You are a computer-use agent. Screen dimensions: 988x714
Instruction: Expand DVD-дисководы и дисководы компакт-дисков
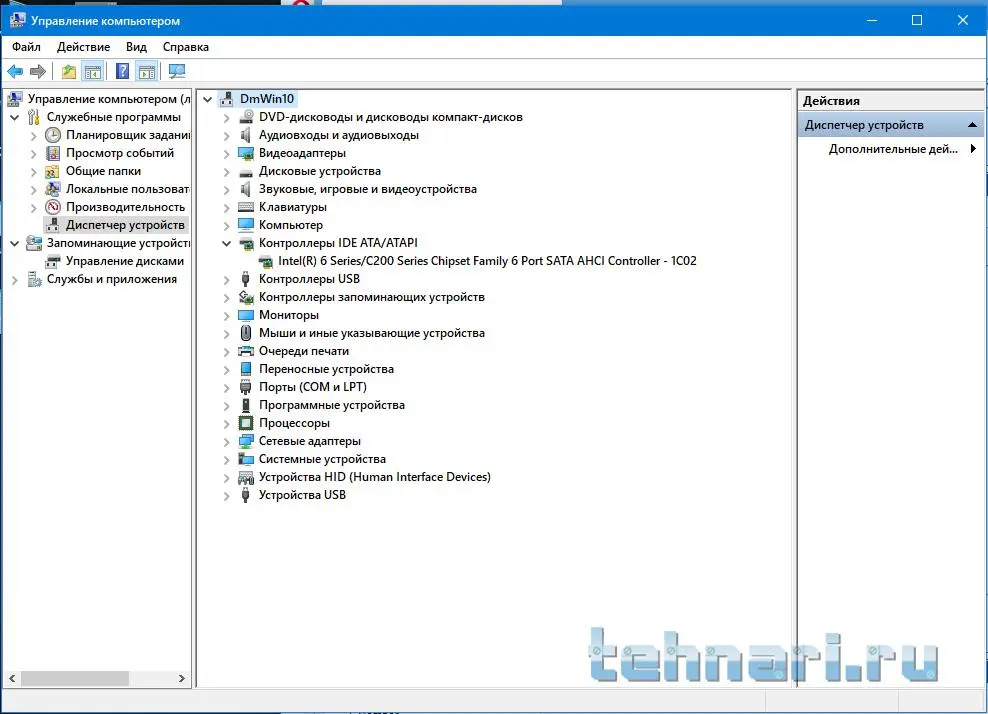click(226, 118)
